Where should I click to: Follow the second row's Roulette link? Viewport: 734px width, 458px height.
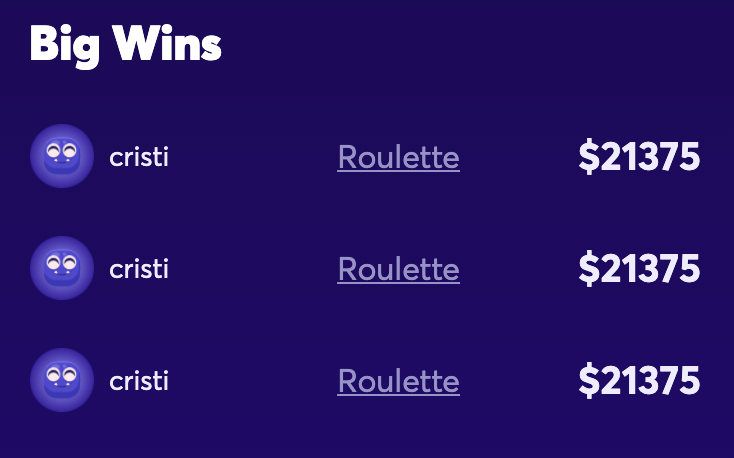(398, 269)
